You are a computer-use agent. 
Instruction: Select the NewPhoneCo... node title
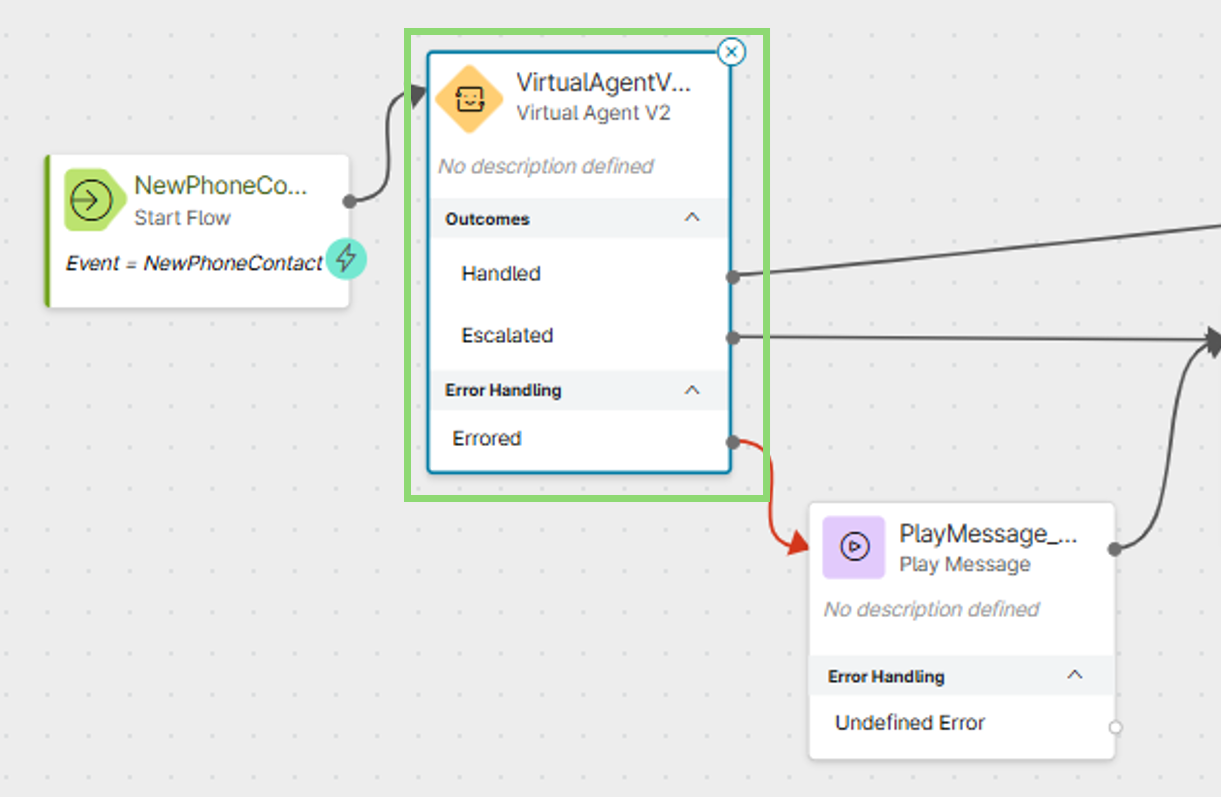tap(220, 185)
